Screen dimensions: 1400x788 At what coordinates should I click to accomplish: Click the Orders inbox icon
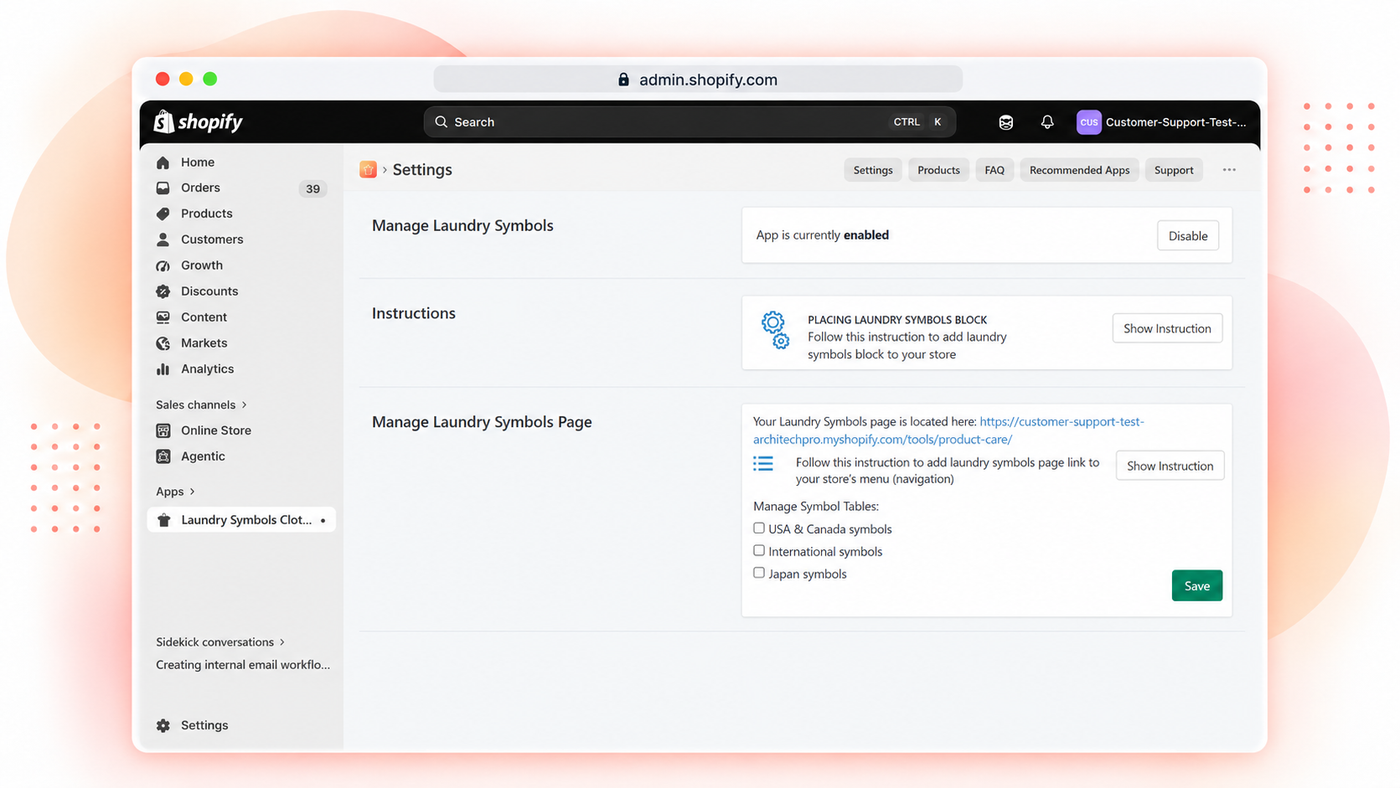[x=163, y=188]
